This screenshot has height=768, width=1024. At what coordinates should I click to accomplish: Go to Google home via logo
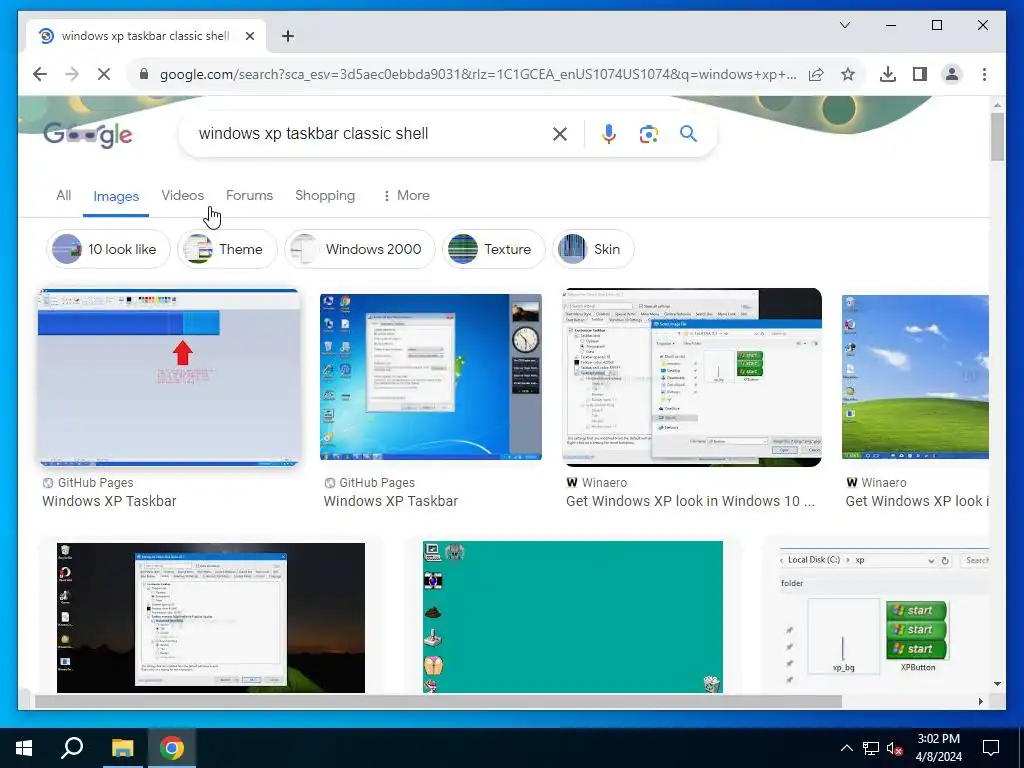pos(88,135)
